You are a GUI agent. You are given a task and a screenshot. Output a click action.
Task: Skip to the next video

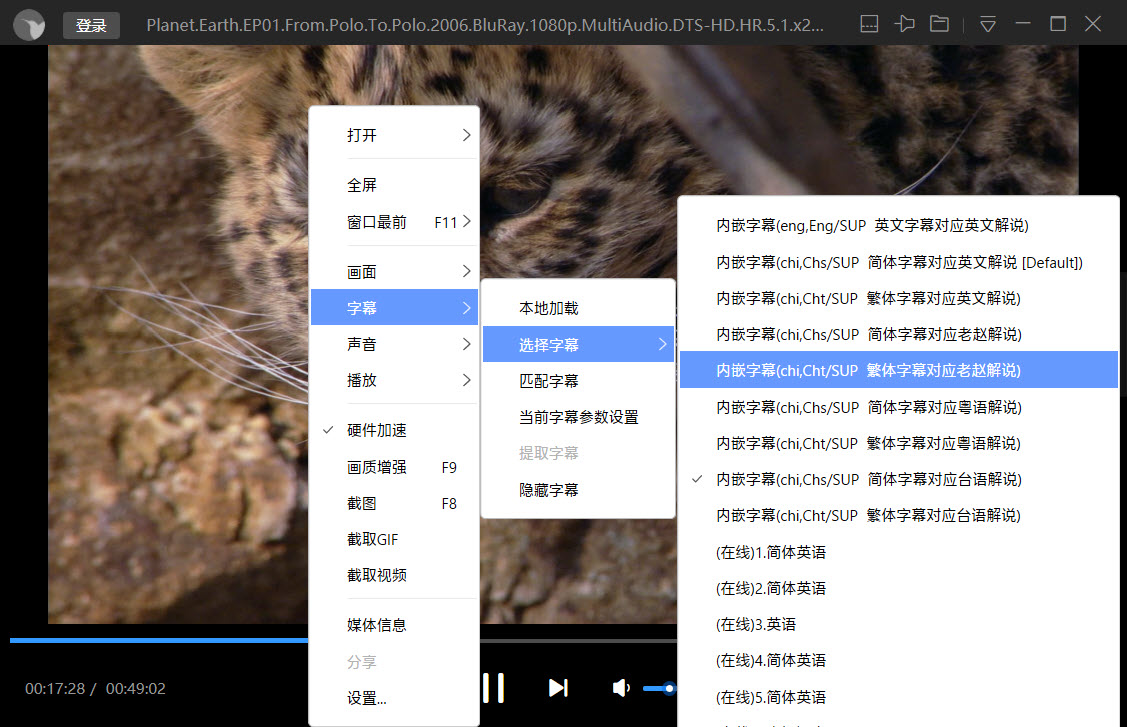tap(558, 688)
